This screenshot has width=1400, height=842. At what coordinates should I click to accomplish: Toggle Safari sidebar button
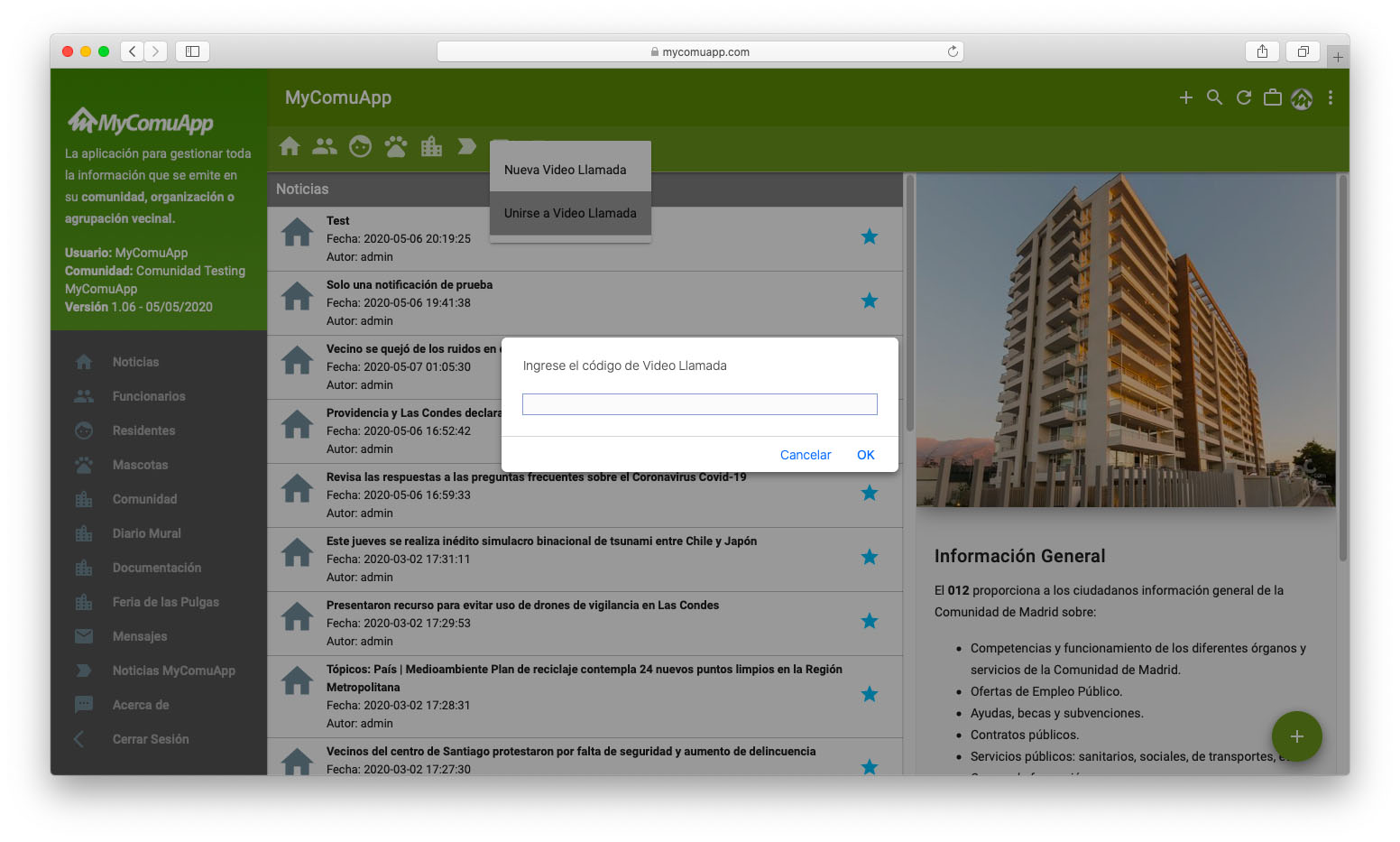click(192, 51)
